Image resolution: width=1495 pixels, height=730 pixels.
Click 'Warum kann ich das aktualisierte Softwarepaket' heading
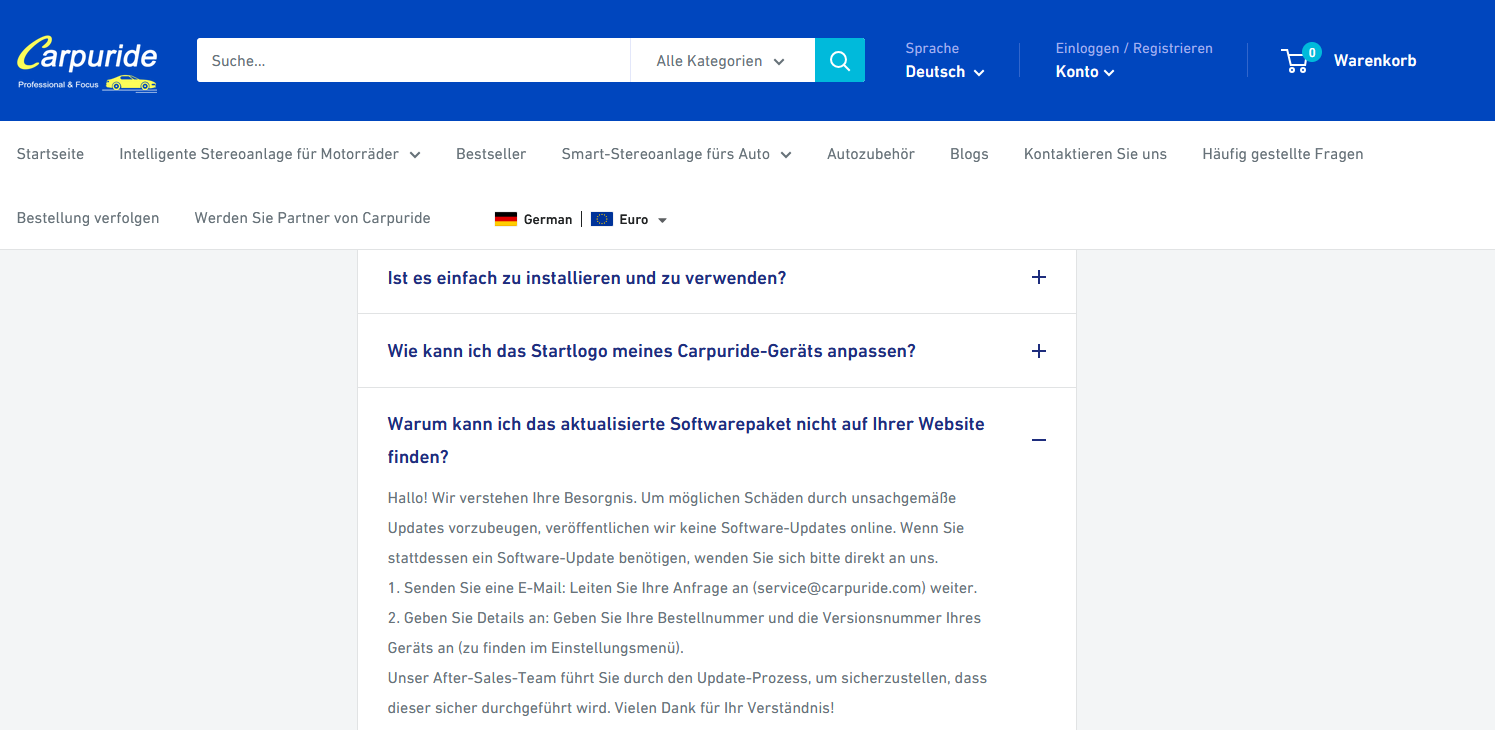[686, 440]
